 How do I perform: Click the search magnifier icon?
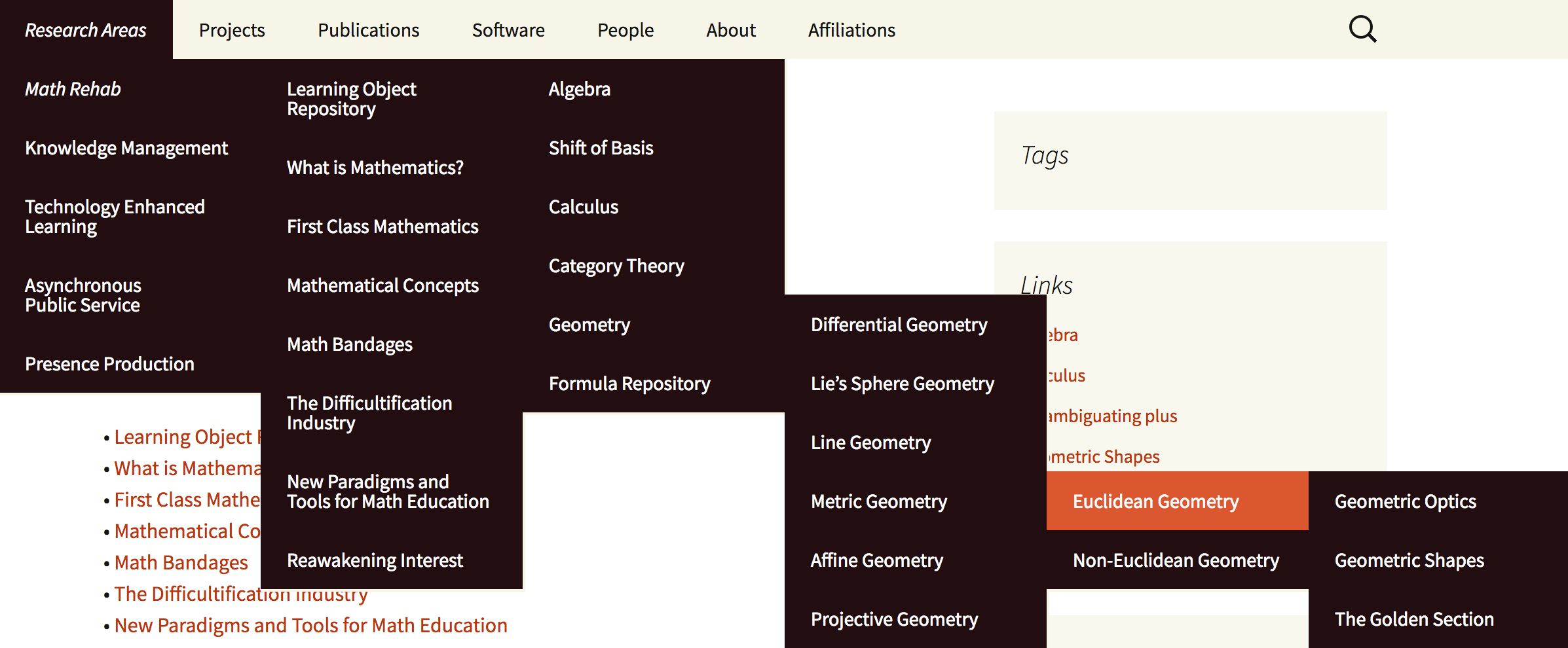tap(1362, 29)
